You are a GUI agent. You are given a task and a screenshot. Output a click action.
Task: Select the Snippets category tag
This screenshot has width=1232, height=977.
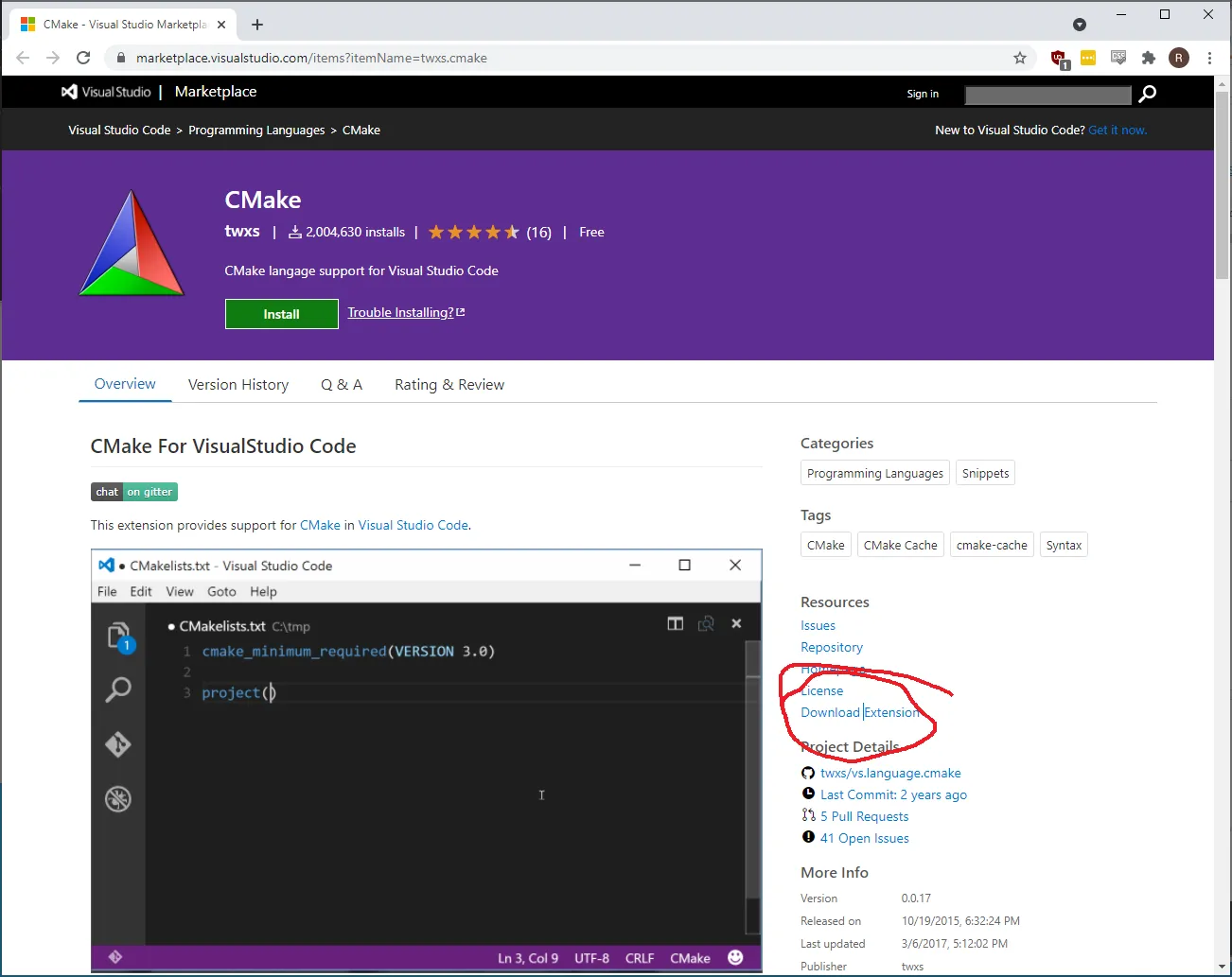click(x=985, y=474)
